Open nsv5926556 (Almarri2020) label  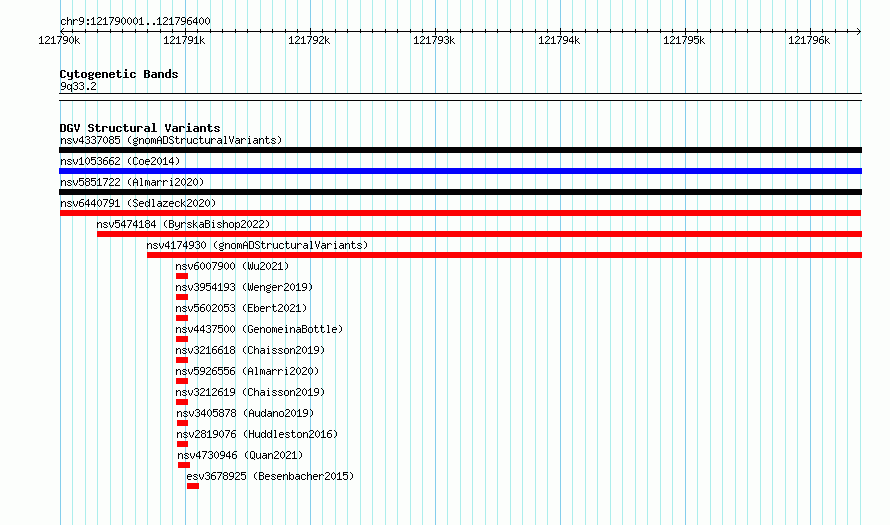click(247, 371)
